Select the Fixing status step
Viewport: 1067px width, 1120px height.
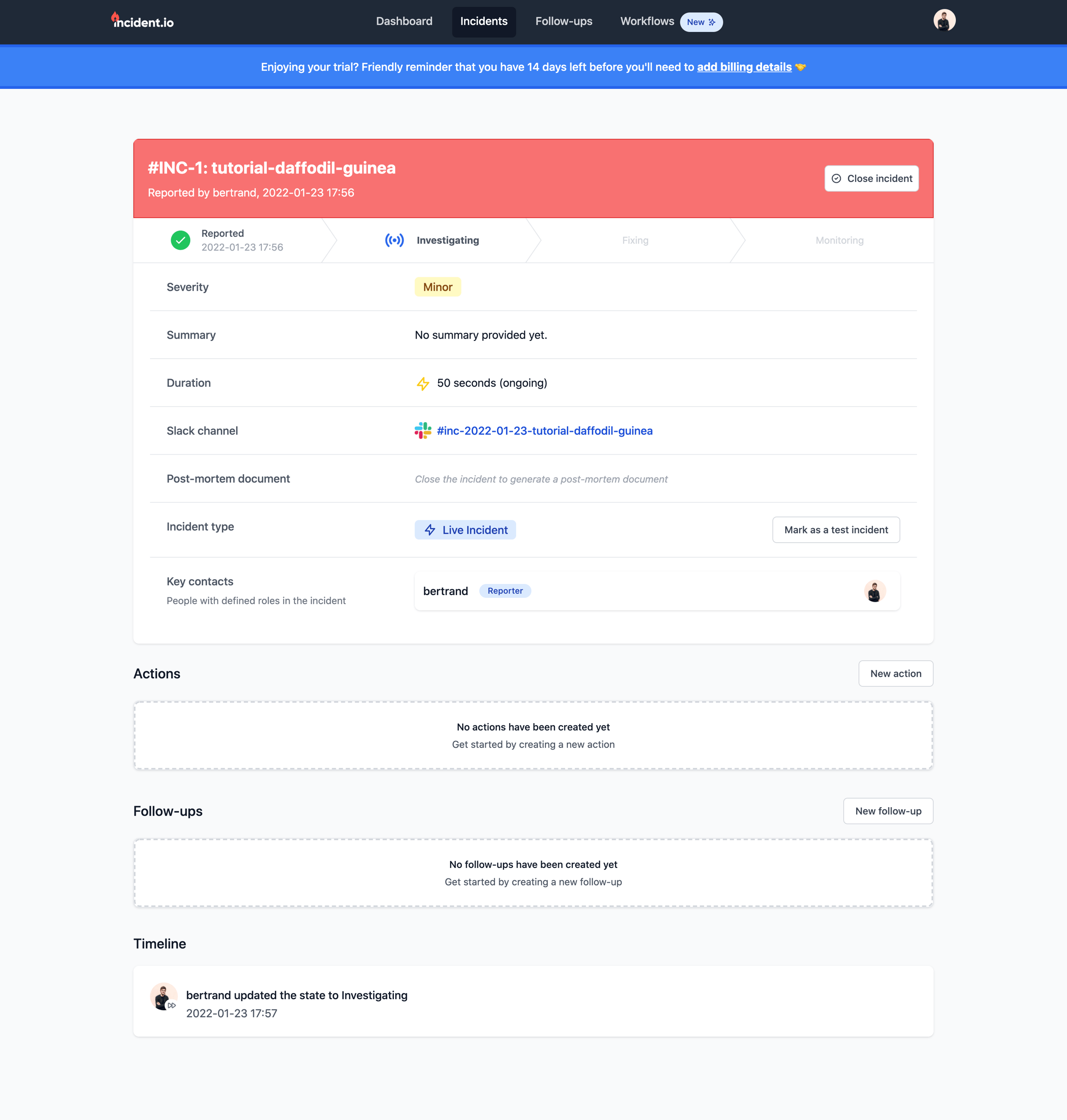[635, 240]
